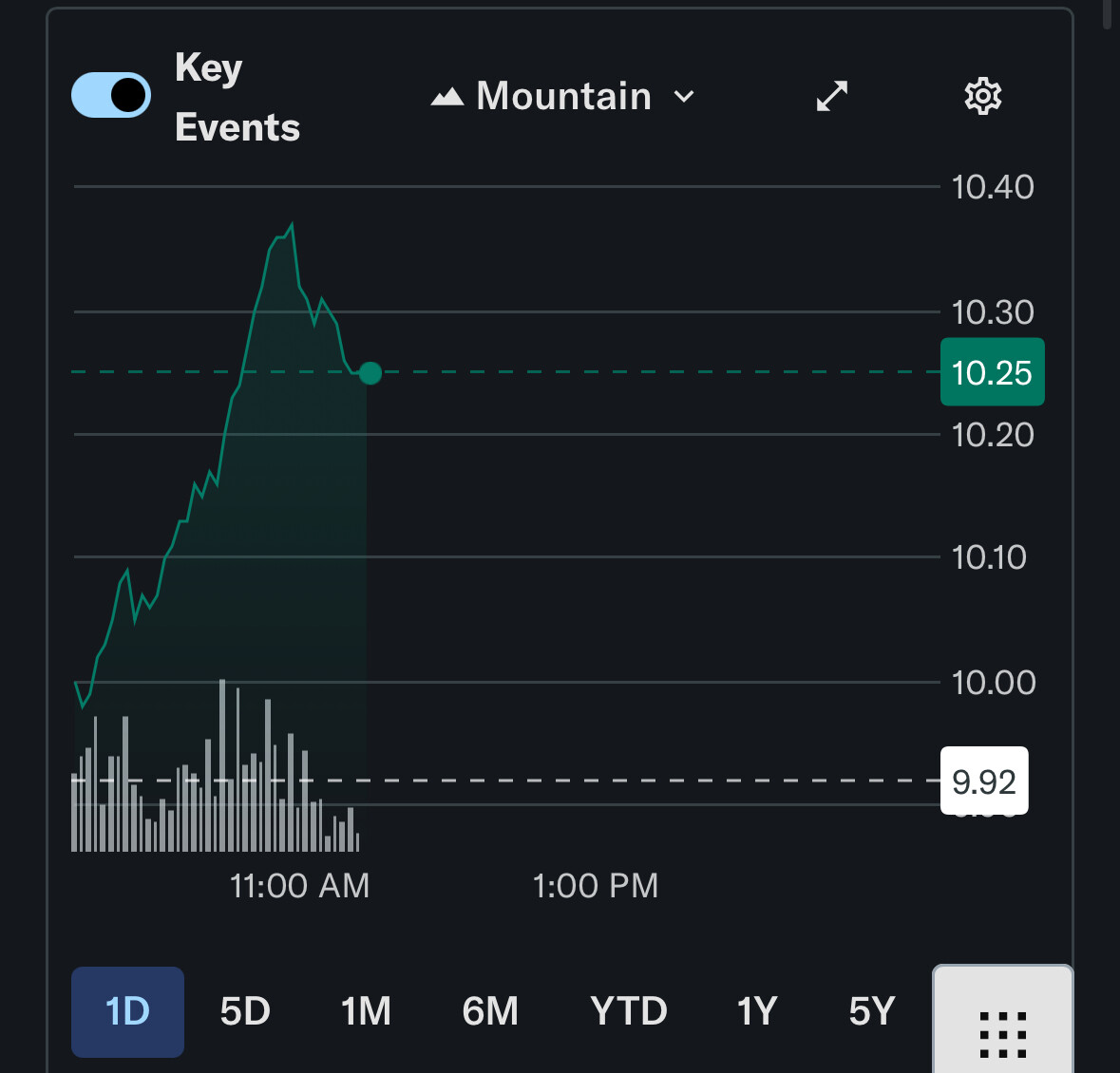Choose the 6M time range
This screenshot has height=1073, width=1120.
pos(490,1011)
